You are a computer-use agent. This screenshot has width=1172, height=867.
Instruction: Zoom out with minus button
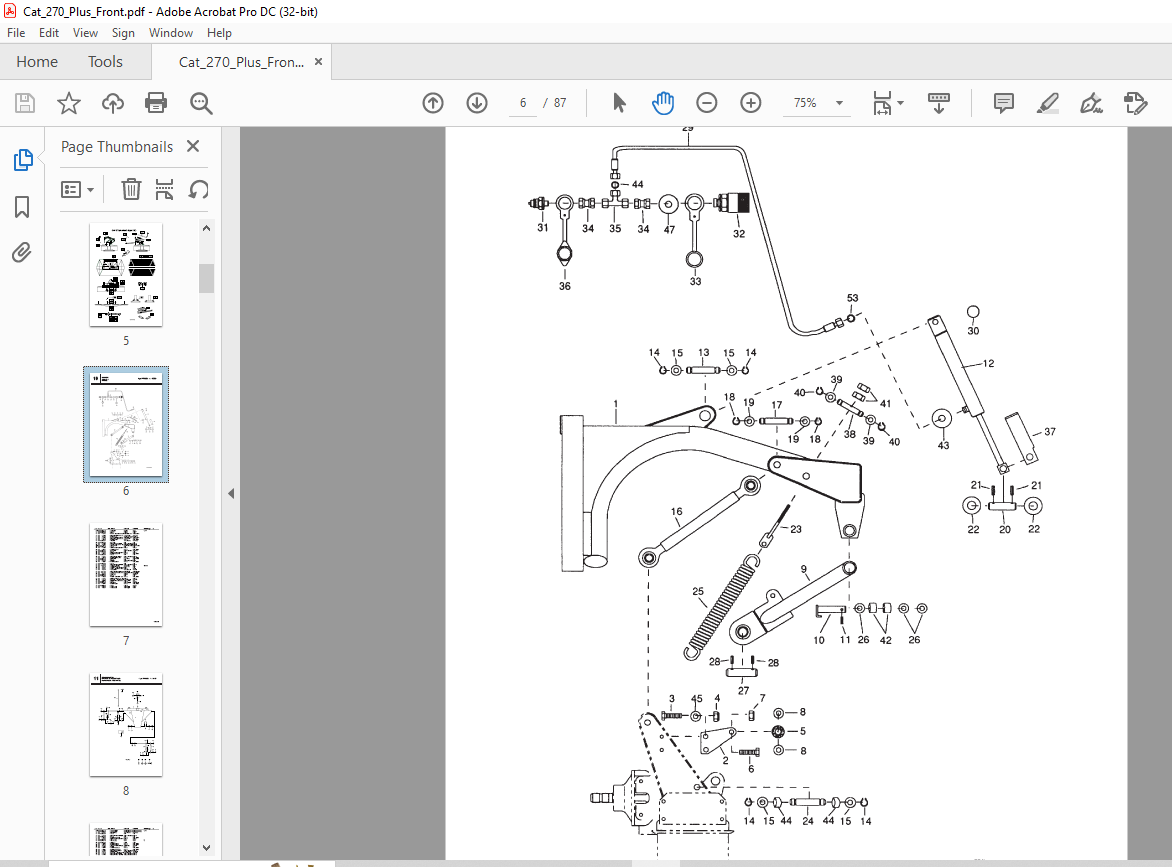tap(706, 103)
